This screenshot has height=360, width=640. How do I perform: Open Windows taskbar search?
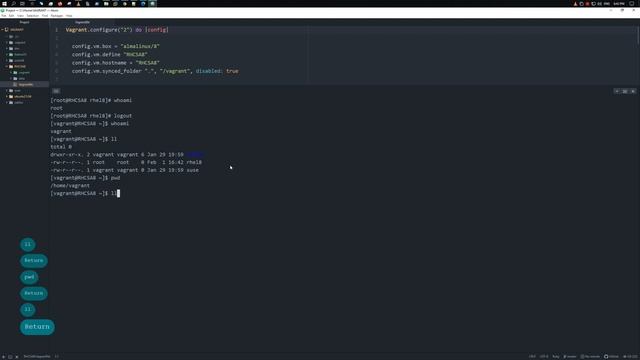(x=13, y=3)
